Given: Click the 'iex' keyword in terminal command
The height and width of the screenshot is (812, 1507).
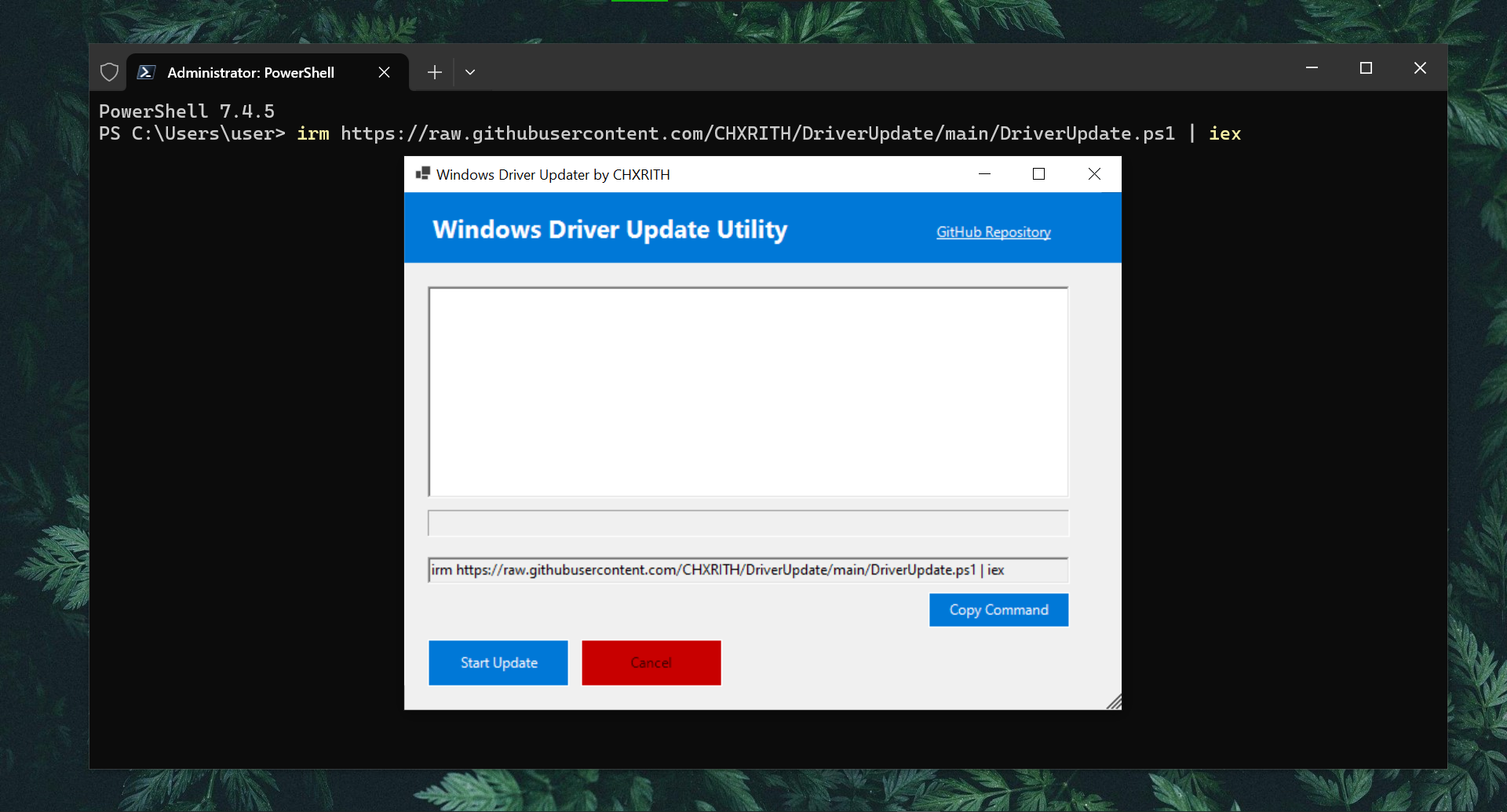Looking at the screenshot, I should [x=1224, y=133].
